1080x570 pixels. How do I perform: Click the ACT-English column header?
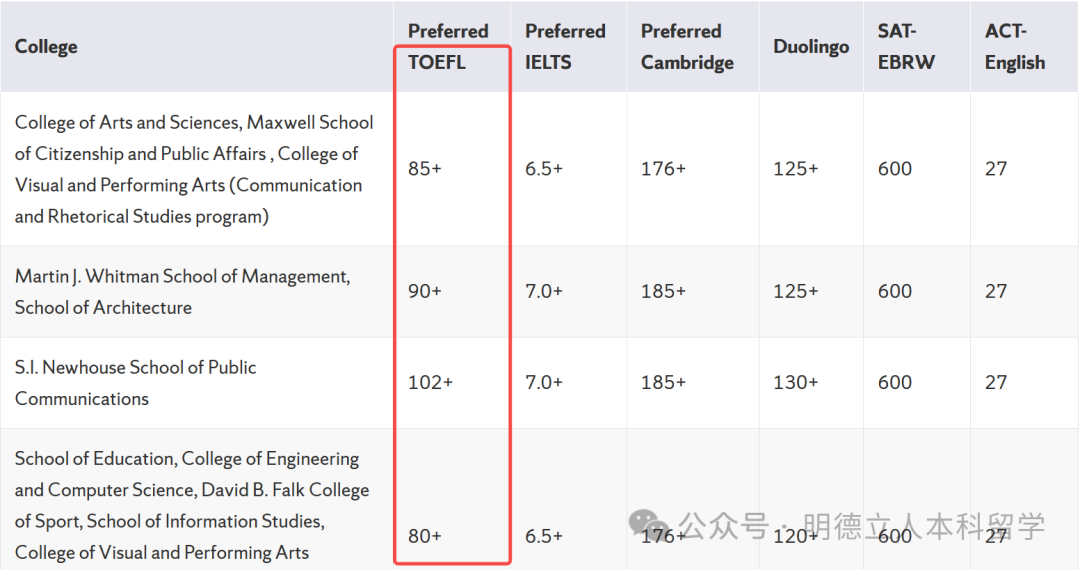tap(1014, 46)
